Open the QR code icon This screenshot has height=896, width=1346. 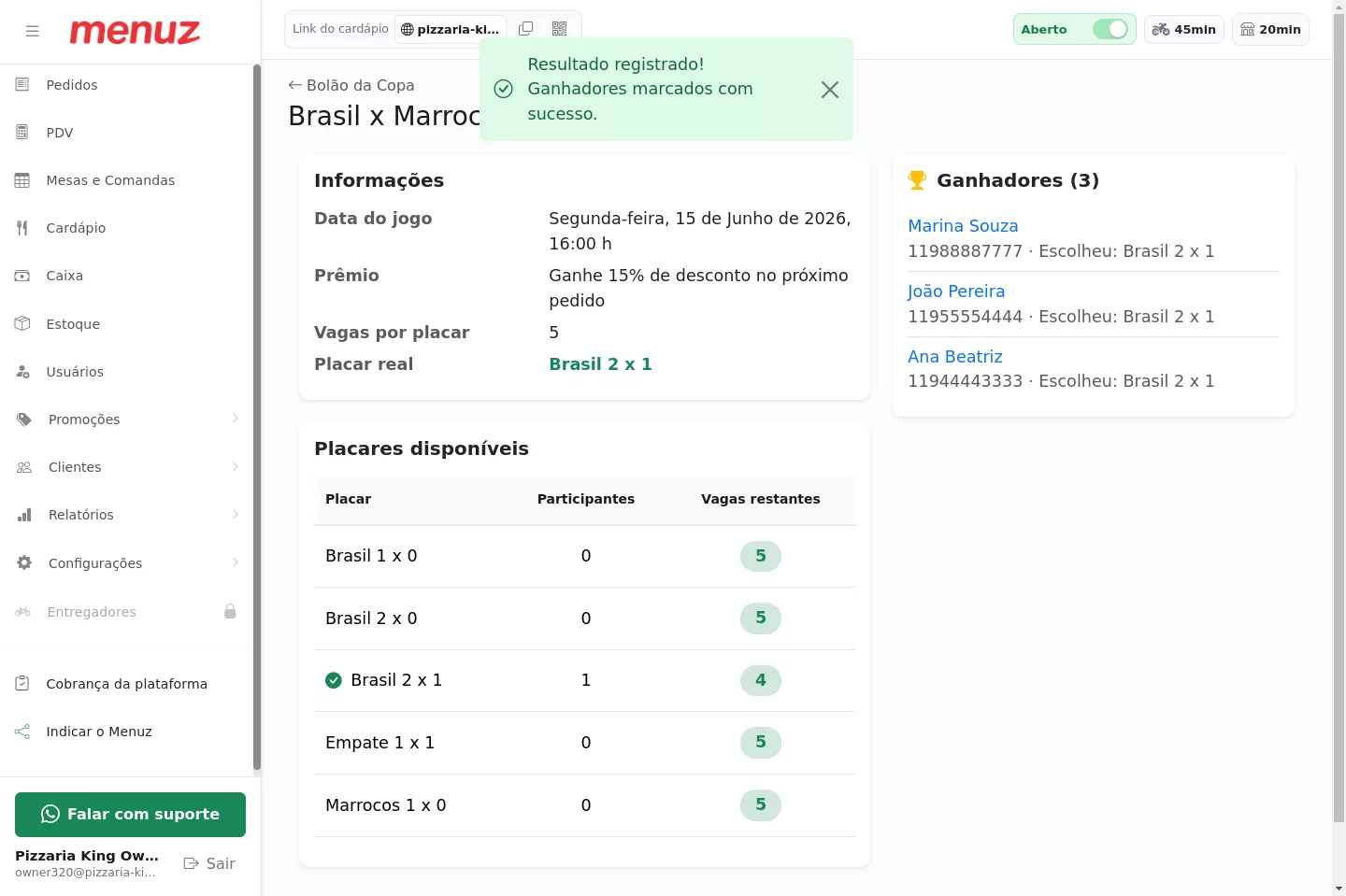(560, 29)
